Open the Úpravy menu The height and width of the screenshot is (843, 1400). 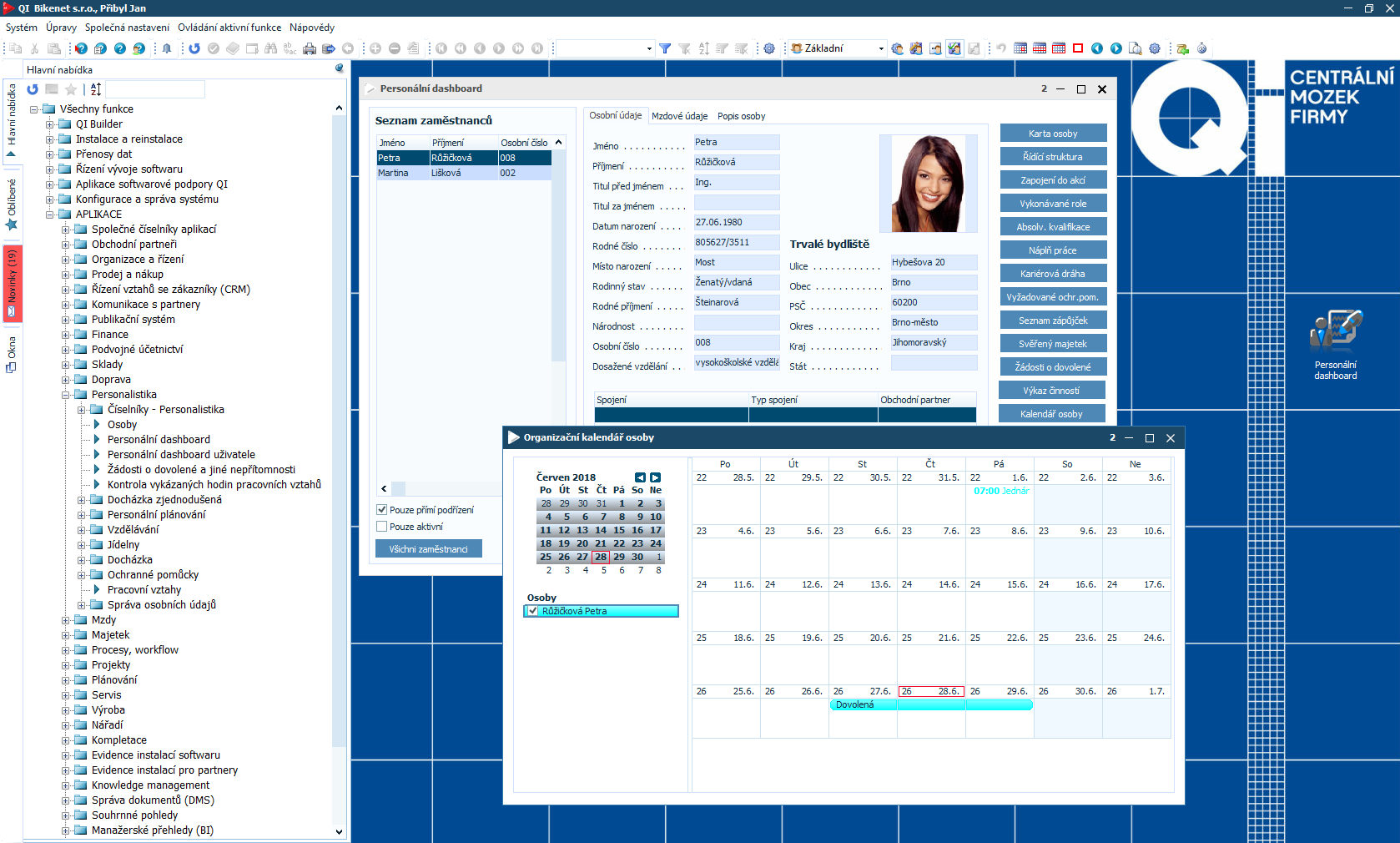[61, 28]
